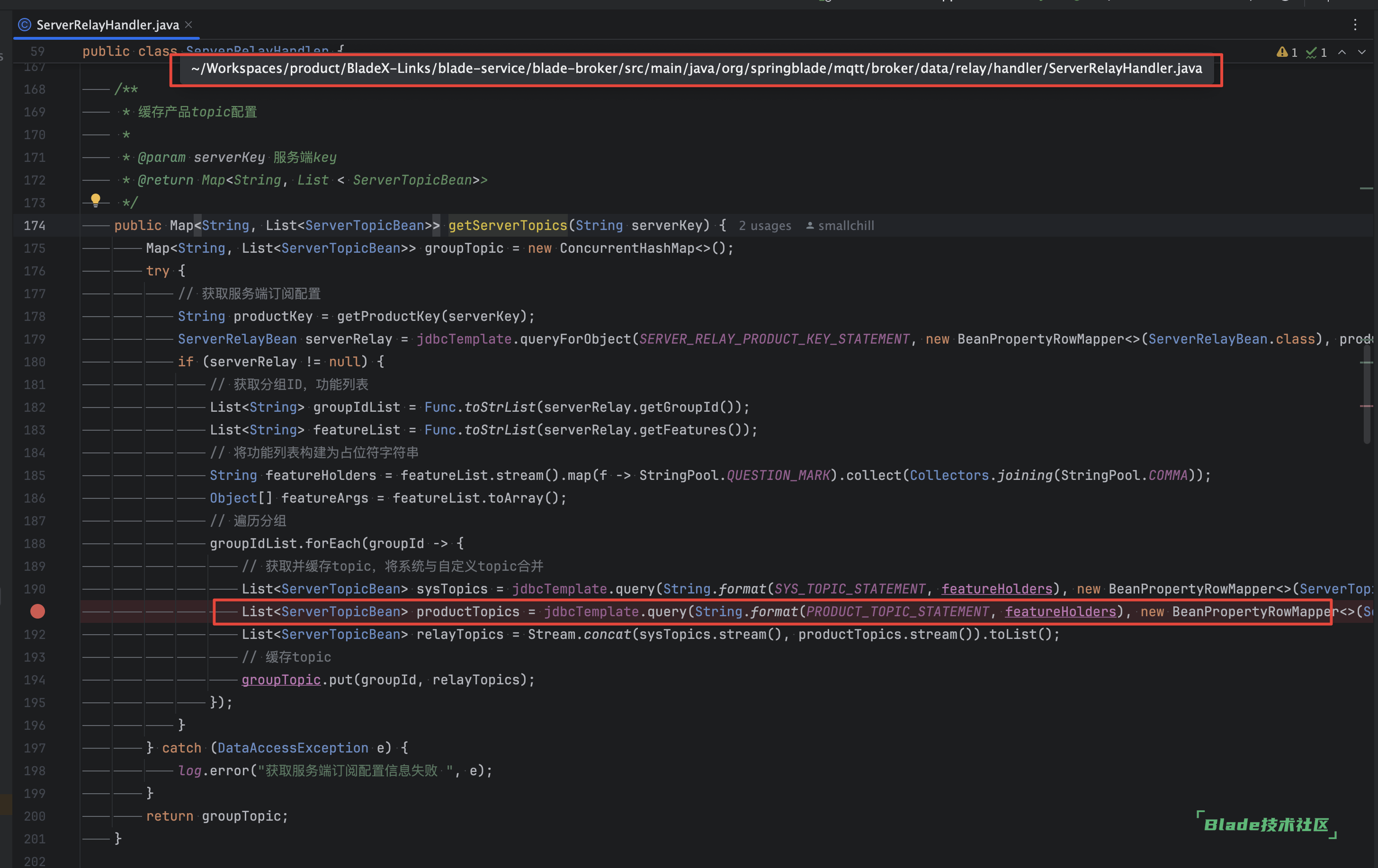Click 'getFeatures' on line 183

pyautogui.click(x=683, y=430)
